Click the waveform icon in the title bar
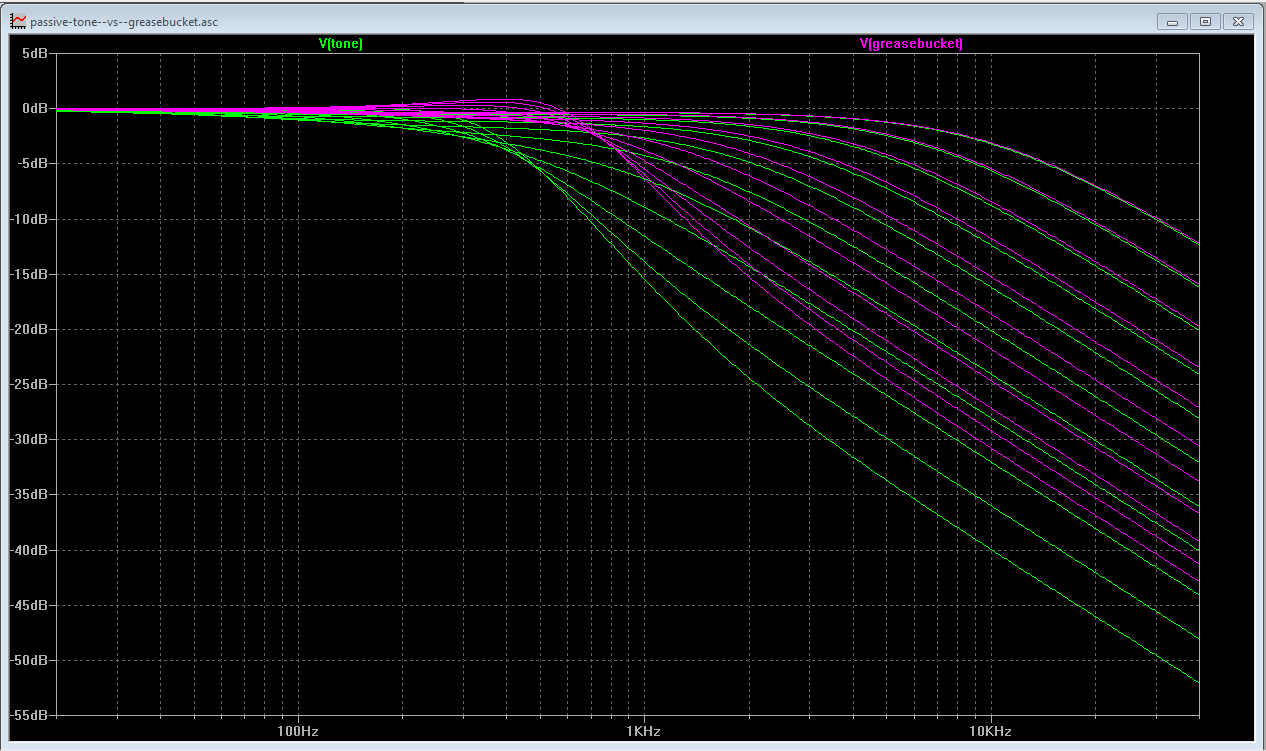Screen dimensions: 1266x751 click(x=18, y=21)
